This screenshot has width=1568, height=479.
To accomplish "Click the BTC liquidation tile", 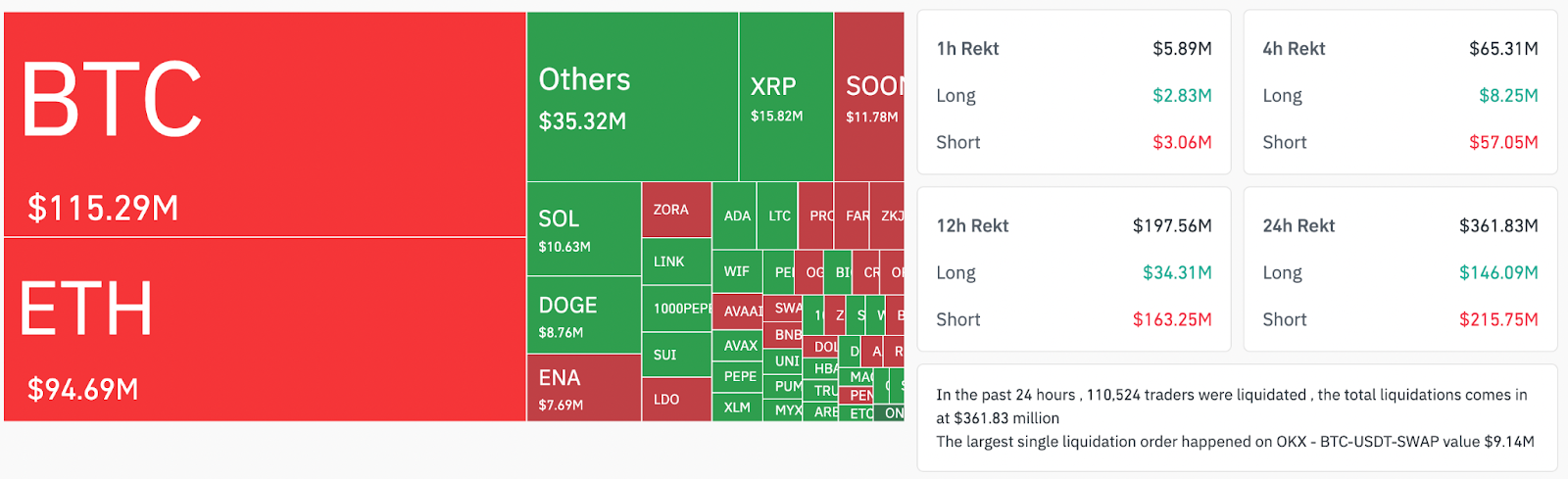I will click(x=265, y=124).
